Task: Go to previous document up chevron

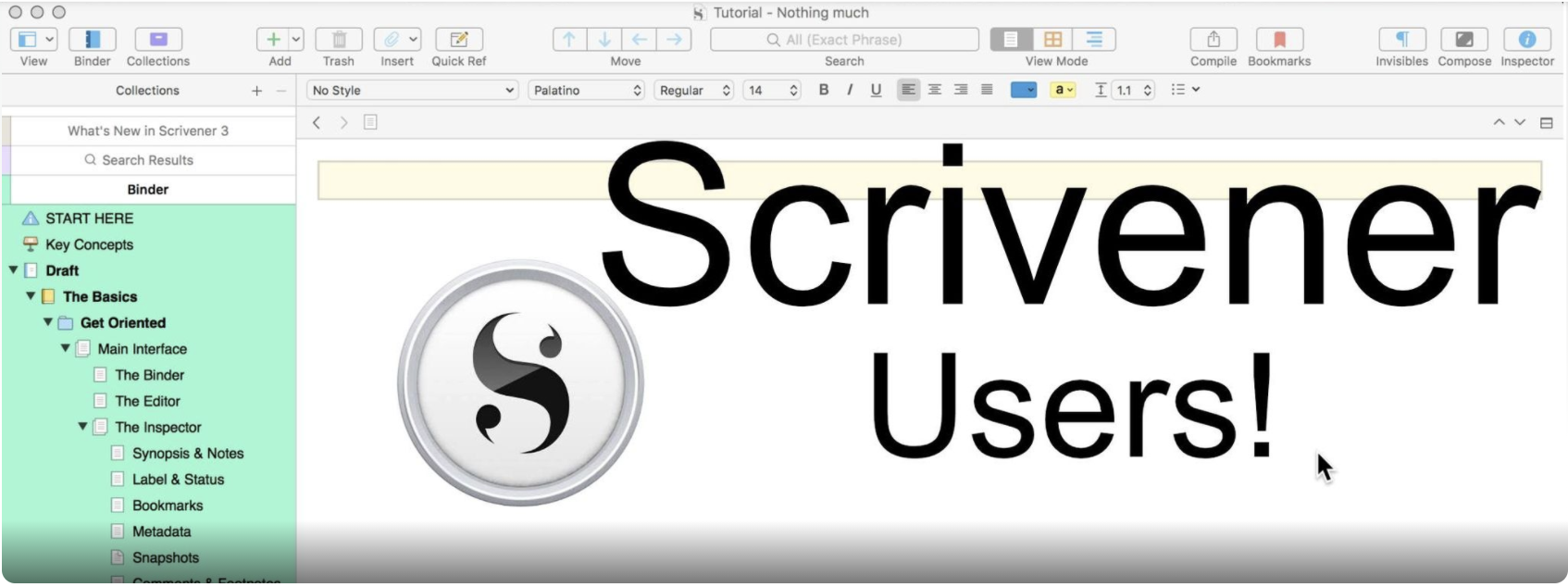Action: pyautogui.click(x=1499, y=122)
